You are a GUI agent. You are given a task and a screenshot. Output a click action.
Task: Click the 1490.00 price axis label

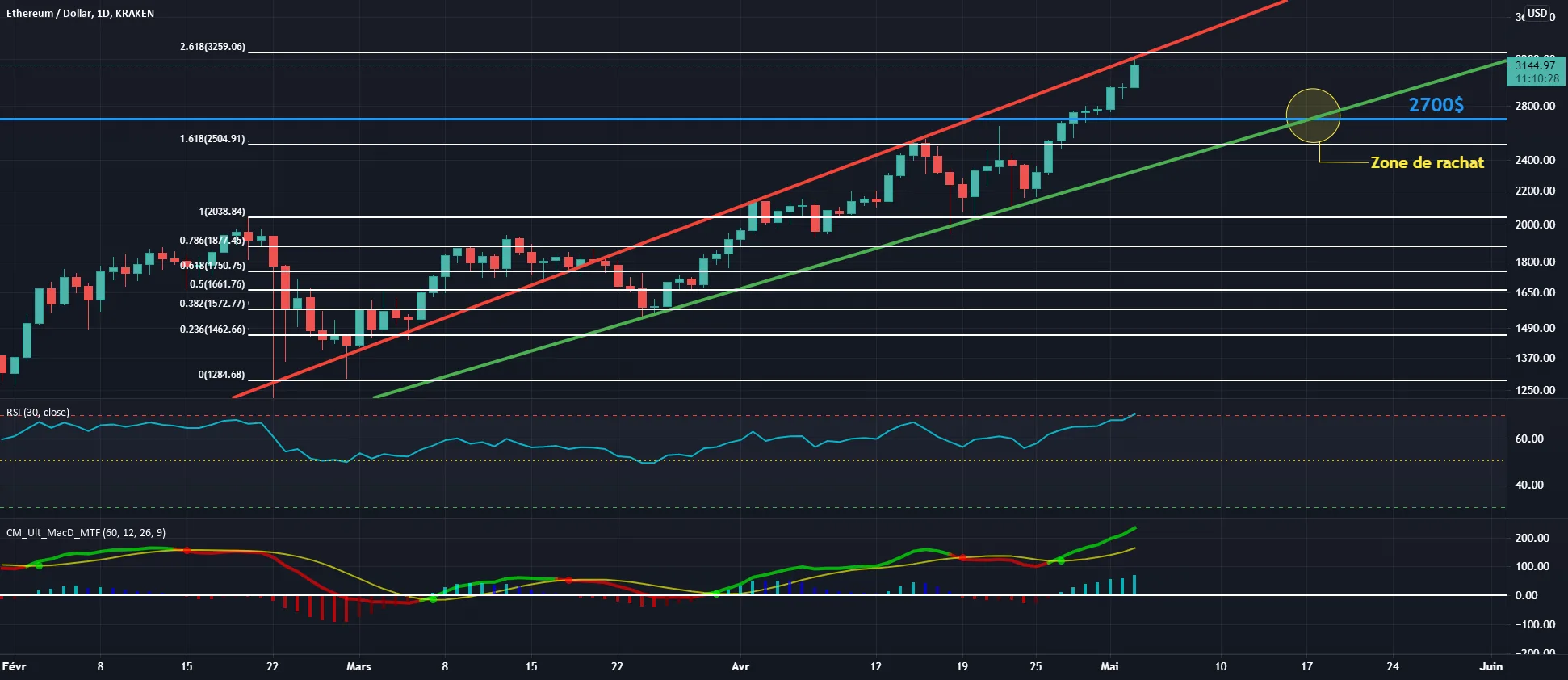(1535, 328)
